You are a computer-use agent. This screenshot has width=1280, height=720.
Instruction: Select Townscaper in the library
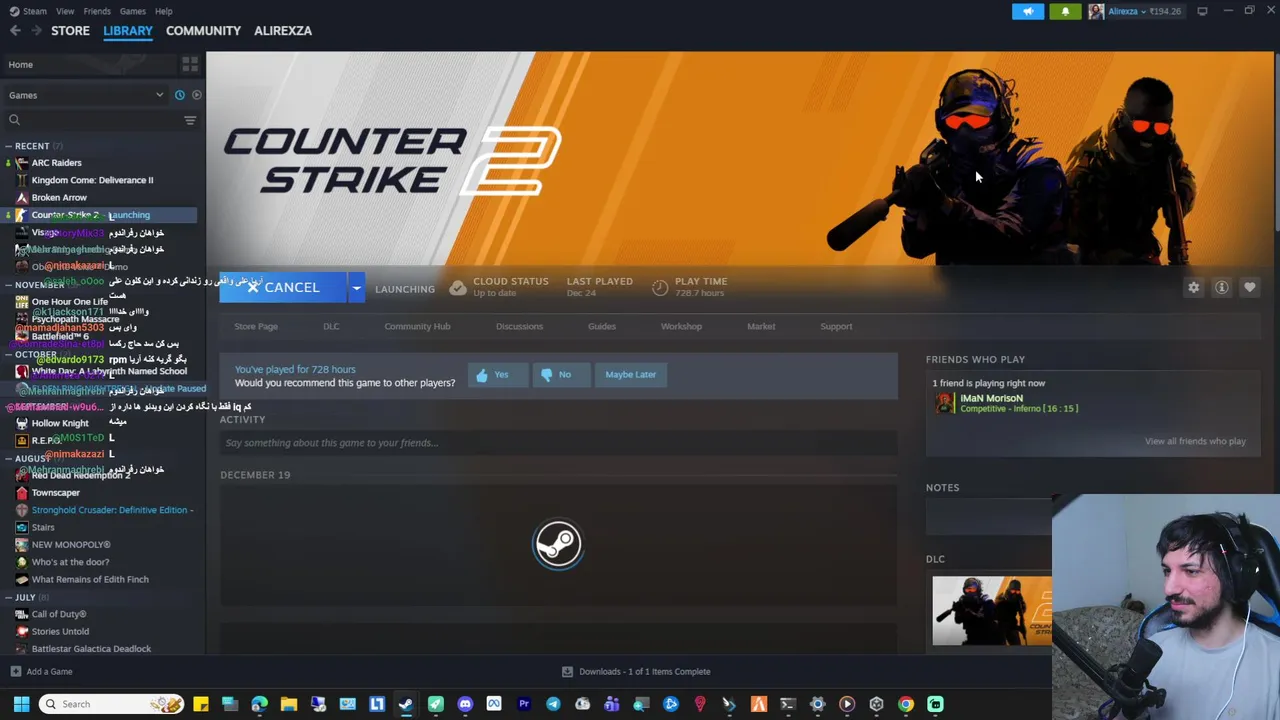[x=55, y=492]
